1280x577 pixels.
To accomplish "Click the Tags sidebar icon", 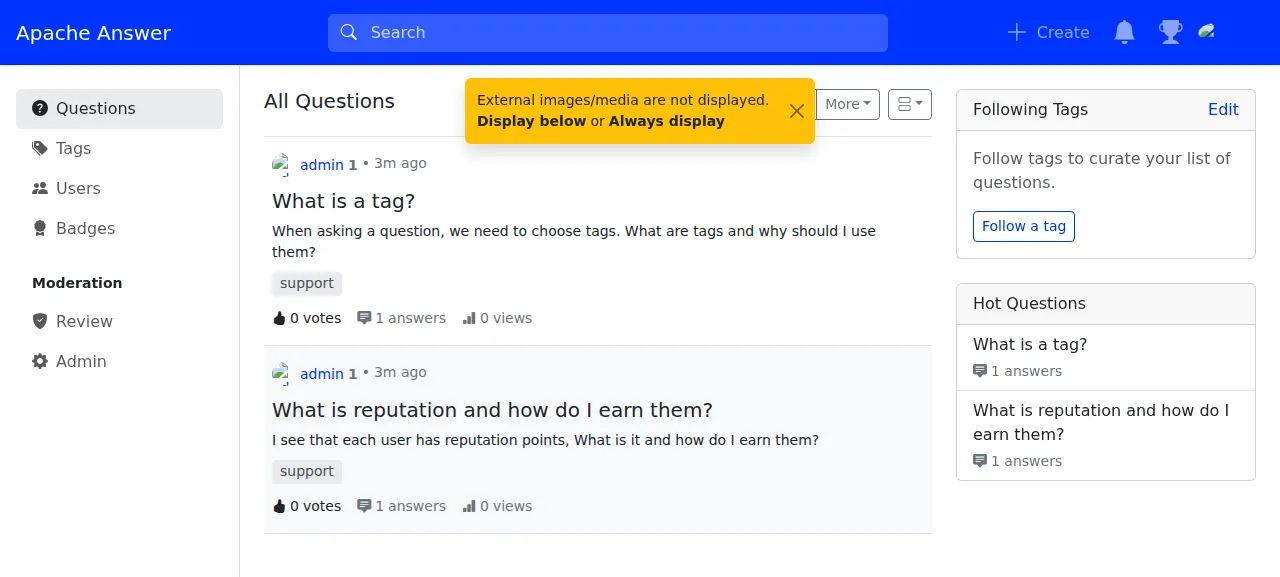I will (x=40, y=148).
